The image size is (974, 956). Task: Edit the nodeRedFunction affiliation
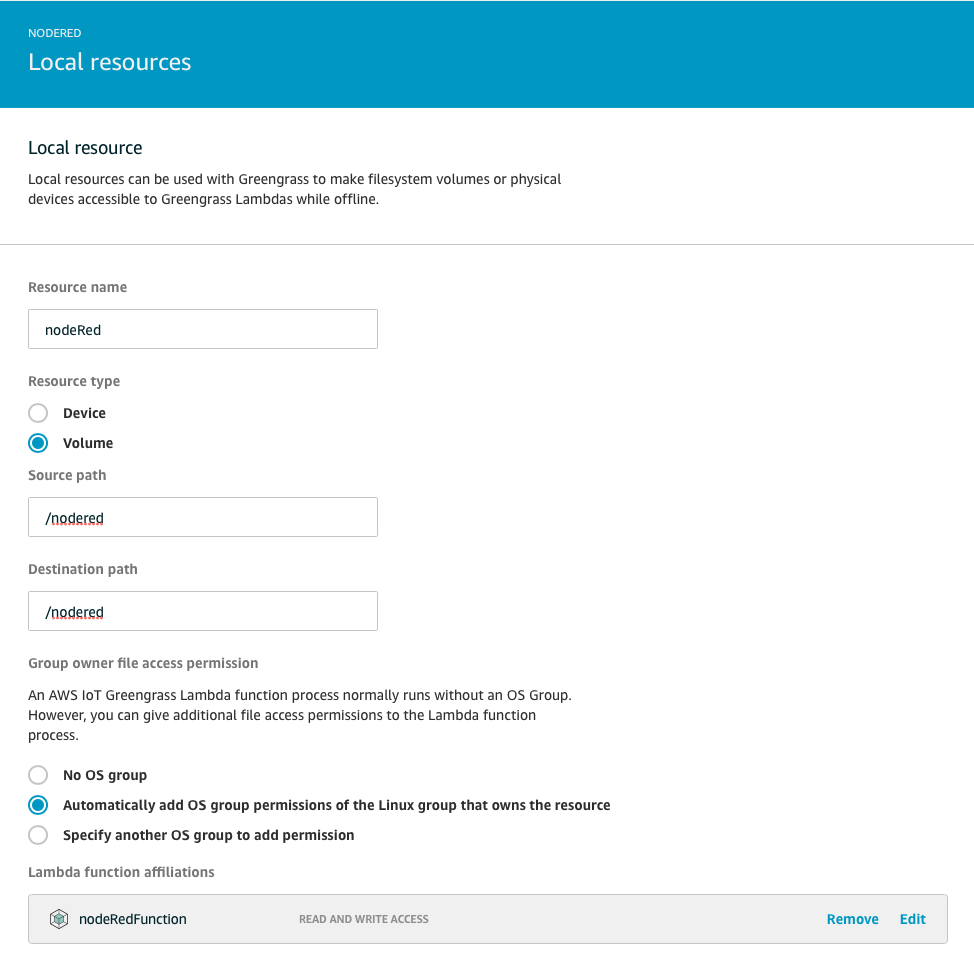point(913,919)
